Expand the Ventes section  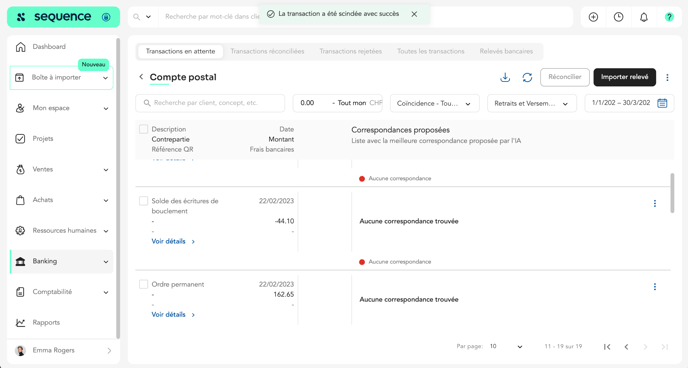point(106,170)
